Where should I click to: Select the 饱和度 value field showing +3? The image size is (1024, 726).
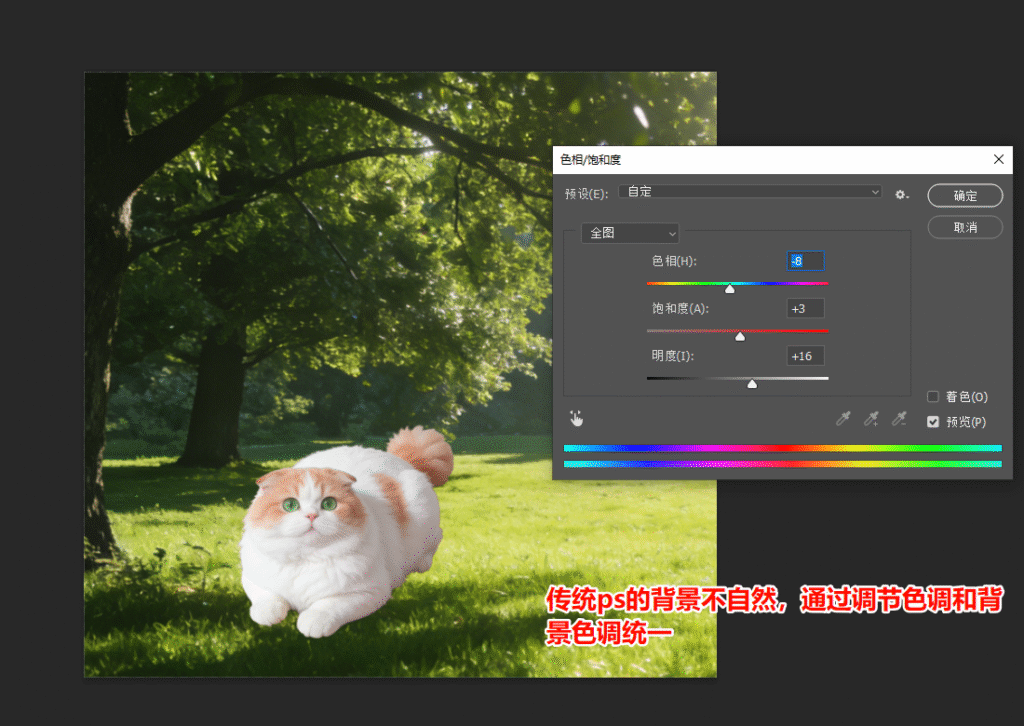805,308
